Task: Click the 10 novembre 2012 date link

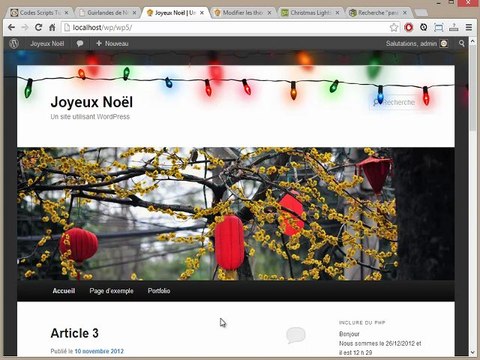Action: pos(99,351)
